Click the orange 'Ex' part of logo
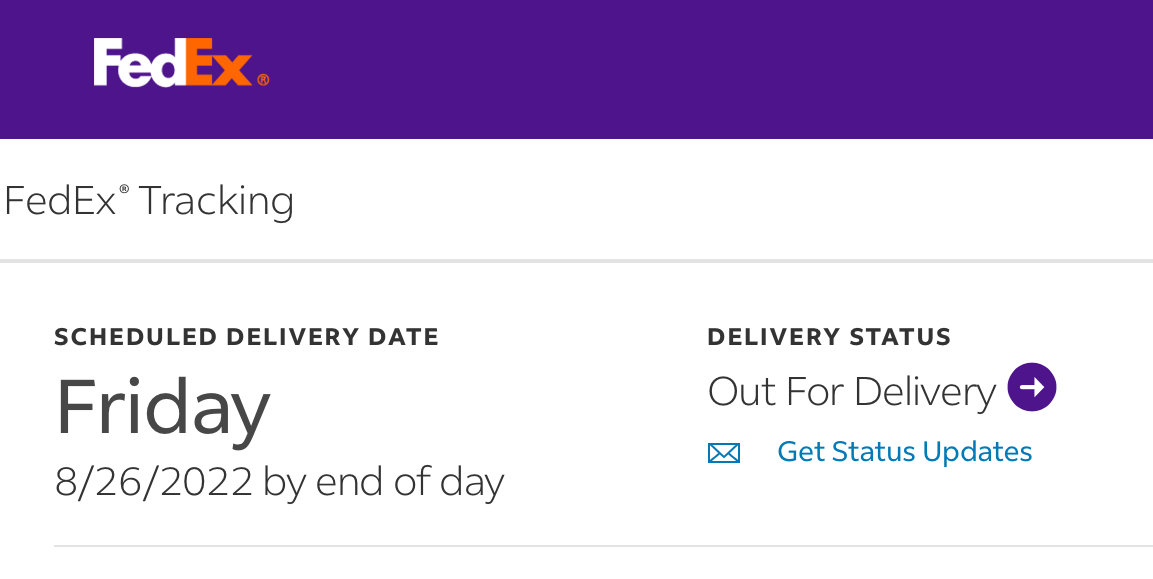The width and height of the screenshot is (1153, 579). tap(218, 63)
